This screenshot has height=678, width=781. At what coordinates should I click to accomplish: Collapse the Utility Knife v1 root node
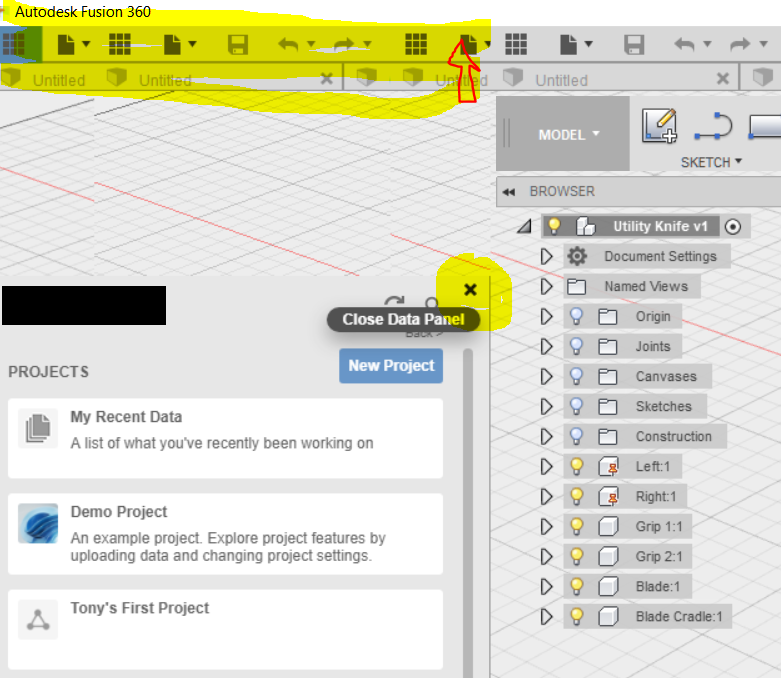[x=524, y=227]
